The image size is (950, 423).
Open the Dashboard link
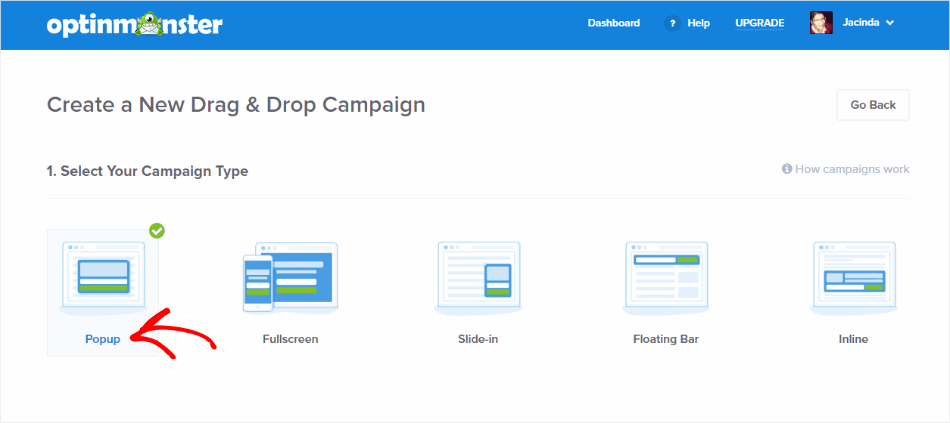click(614, 23)
